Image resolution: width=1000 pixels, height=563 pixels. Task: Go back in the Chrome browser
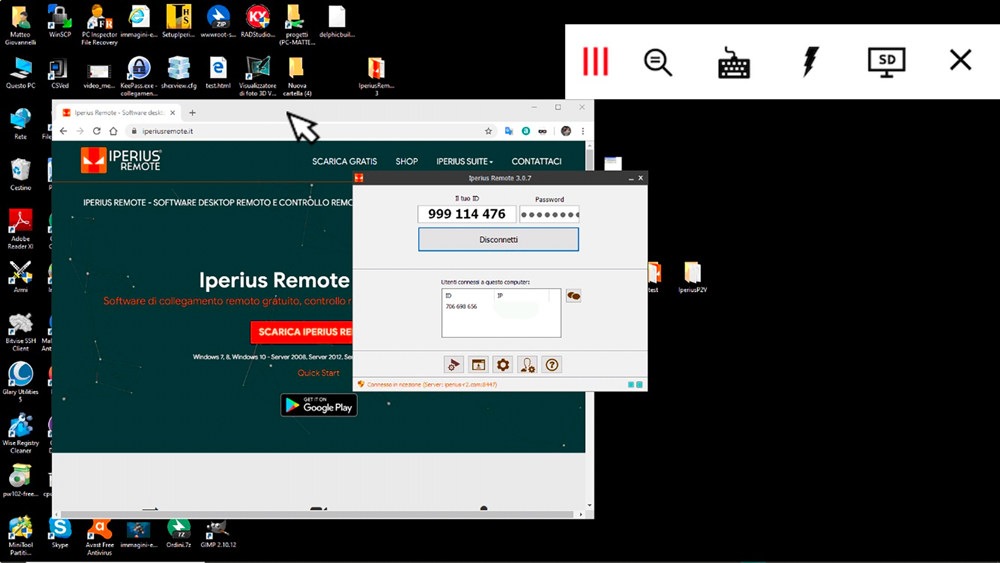click(x=63, y=131)
